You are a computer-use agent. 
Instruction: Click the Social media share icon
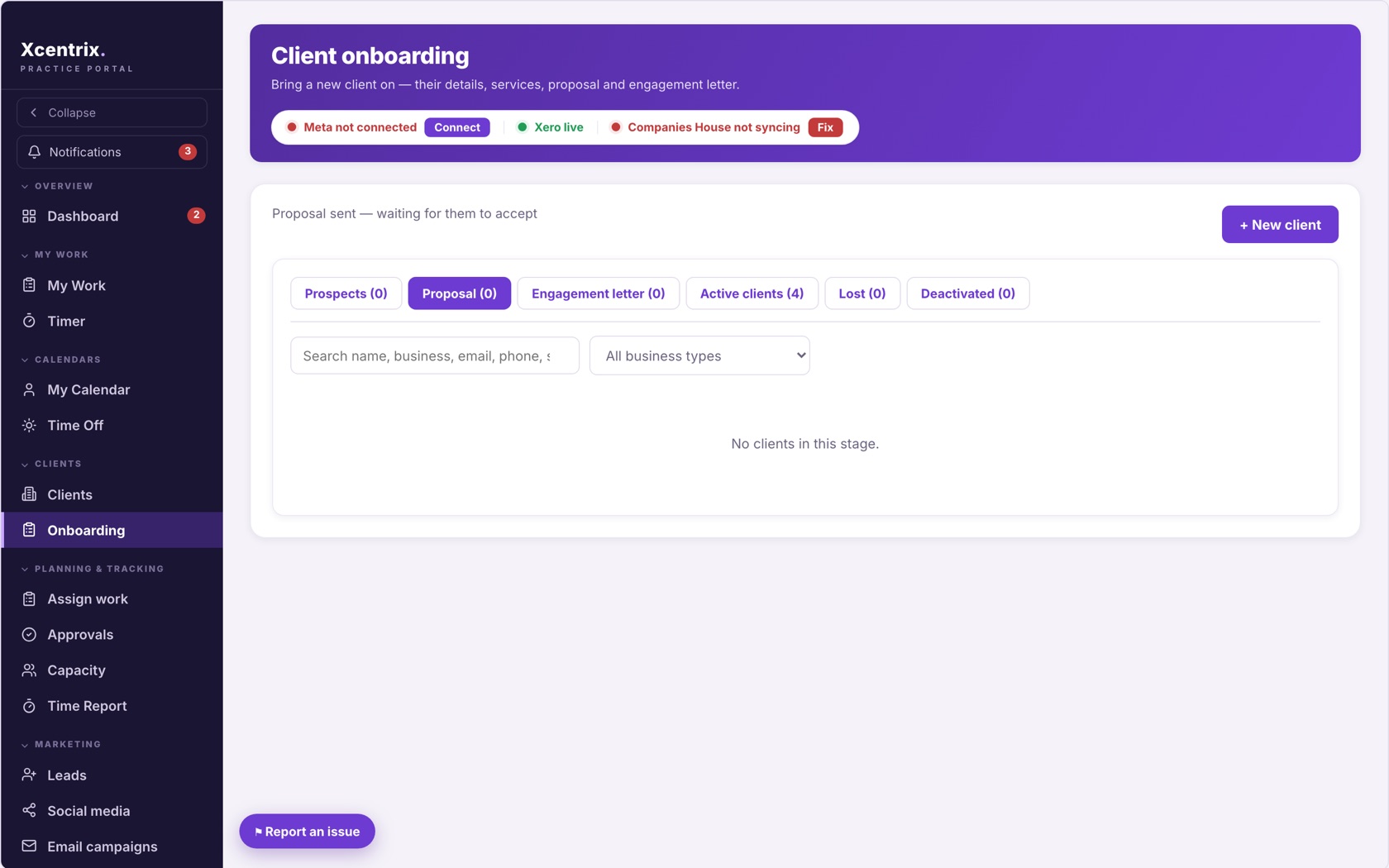[29, 810]
